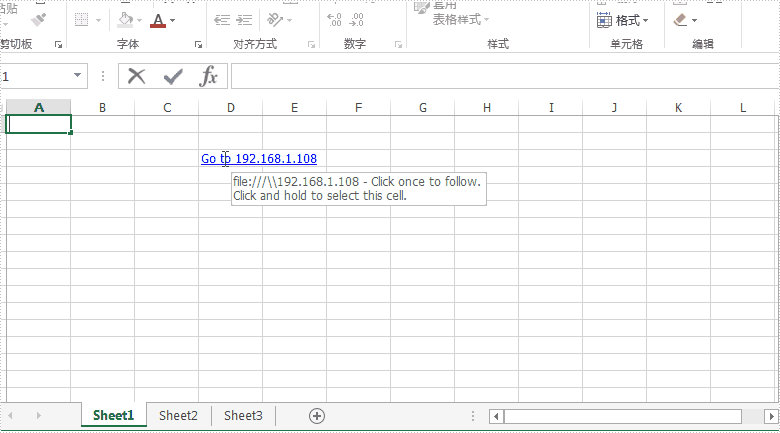
Task: Click the Insert Function fx icon
Action: (209, 76)
